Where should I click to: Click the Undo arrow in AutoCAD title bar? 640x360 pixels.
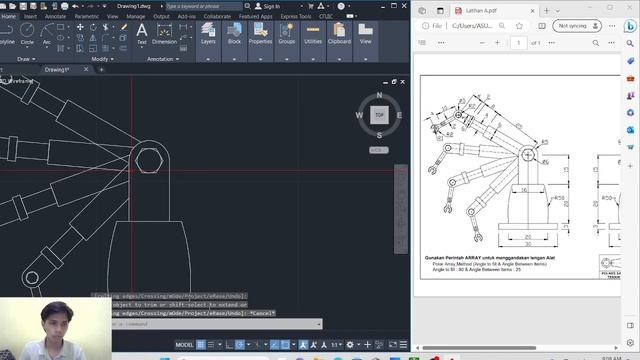[x=76, y=6]
